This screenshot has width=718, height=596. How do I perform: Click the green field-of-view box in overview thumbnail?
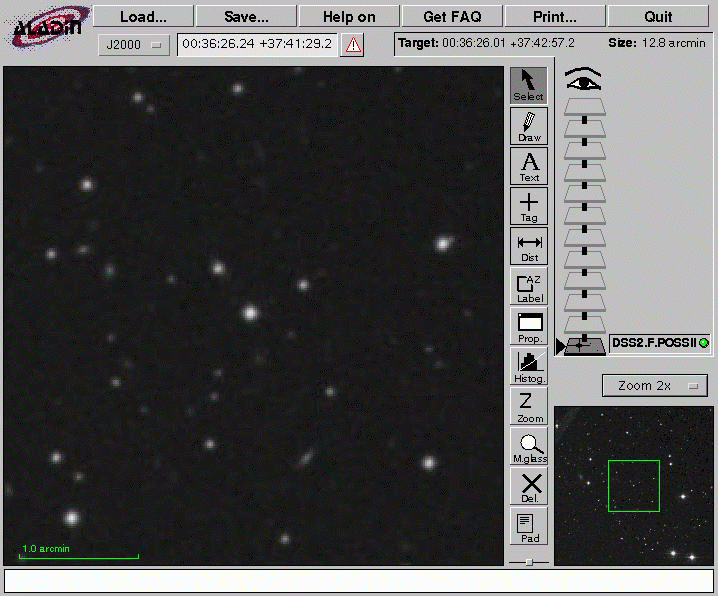[x=634, y=486]
